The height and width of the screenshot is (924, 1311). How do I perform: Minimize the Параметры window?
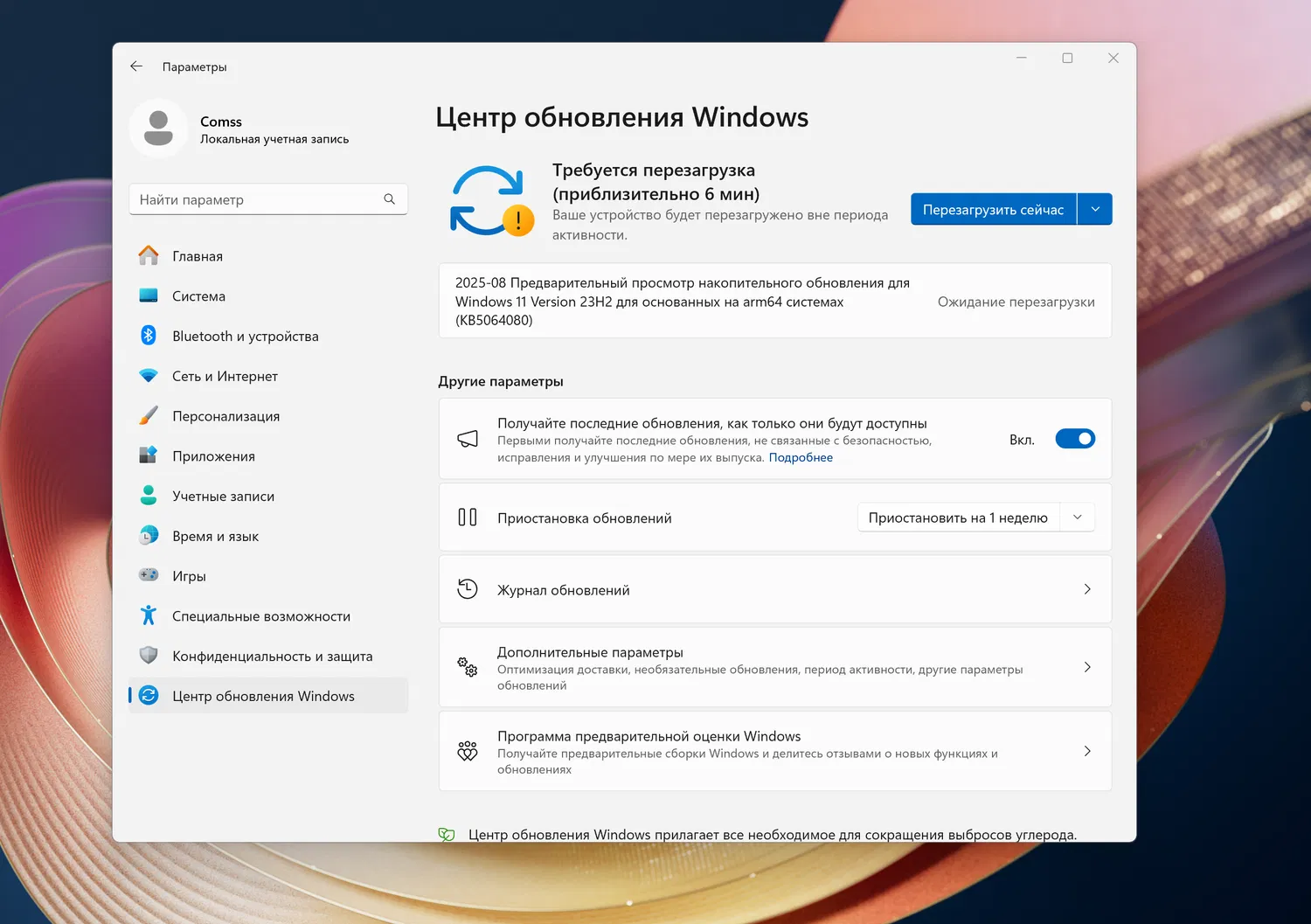tap(1022, 58)
